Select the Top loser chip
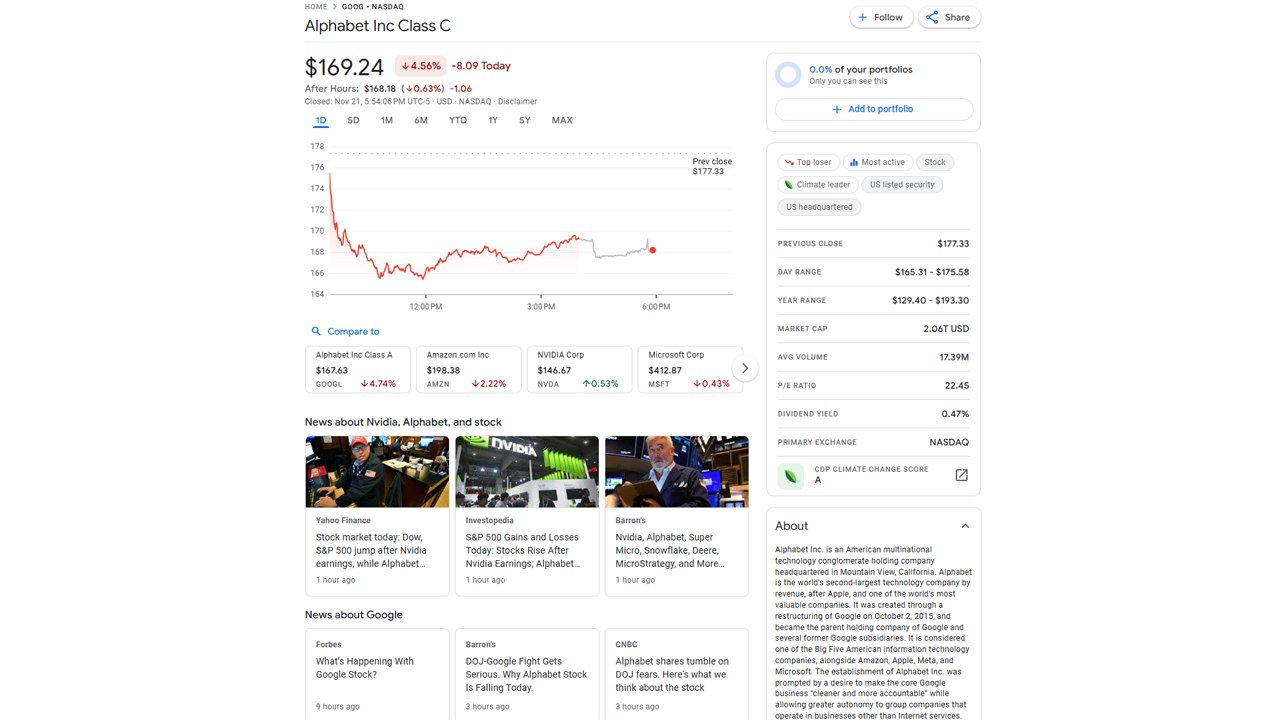 [807, 162]
